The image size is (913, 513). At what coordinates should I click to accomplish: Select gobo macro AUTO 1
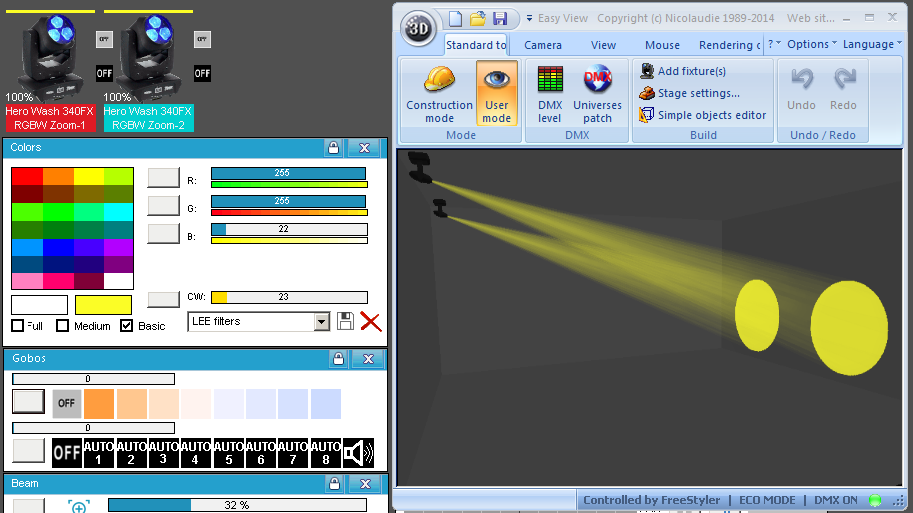click(99, 452)
